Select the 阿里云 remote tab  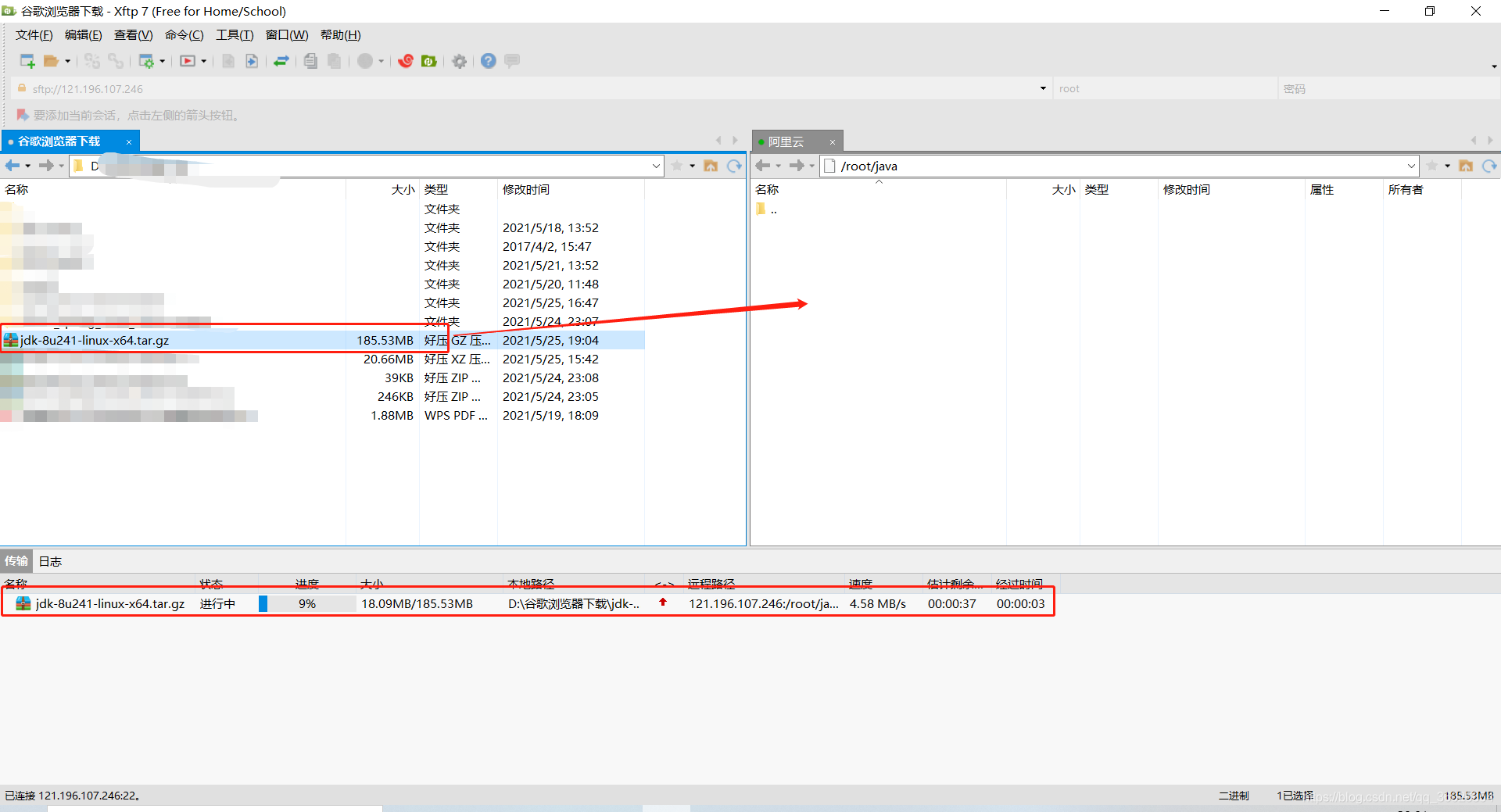(786, 141)
